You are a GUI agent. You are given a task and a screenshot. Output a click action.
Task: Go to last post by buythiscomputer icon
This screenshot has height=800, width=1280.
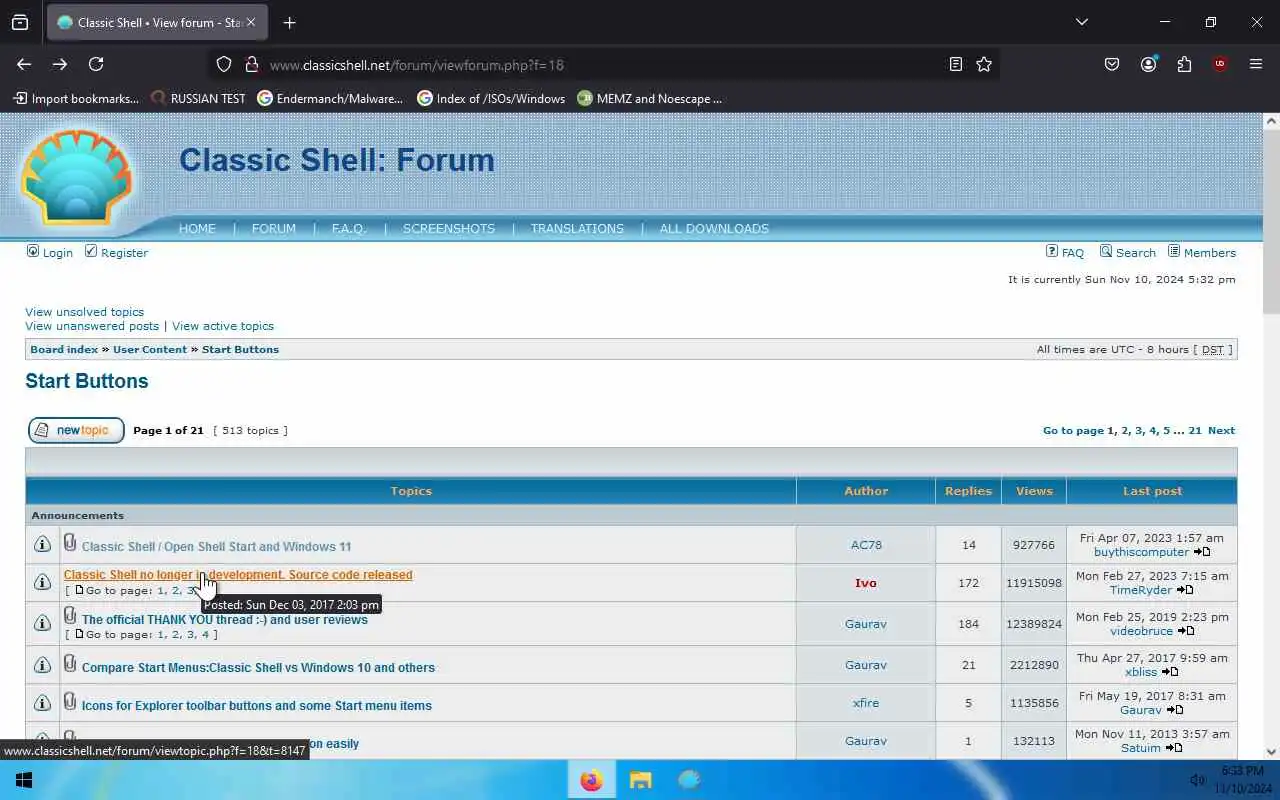tap(1202, 552)
